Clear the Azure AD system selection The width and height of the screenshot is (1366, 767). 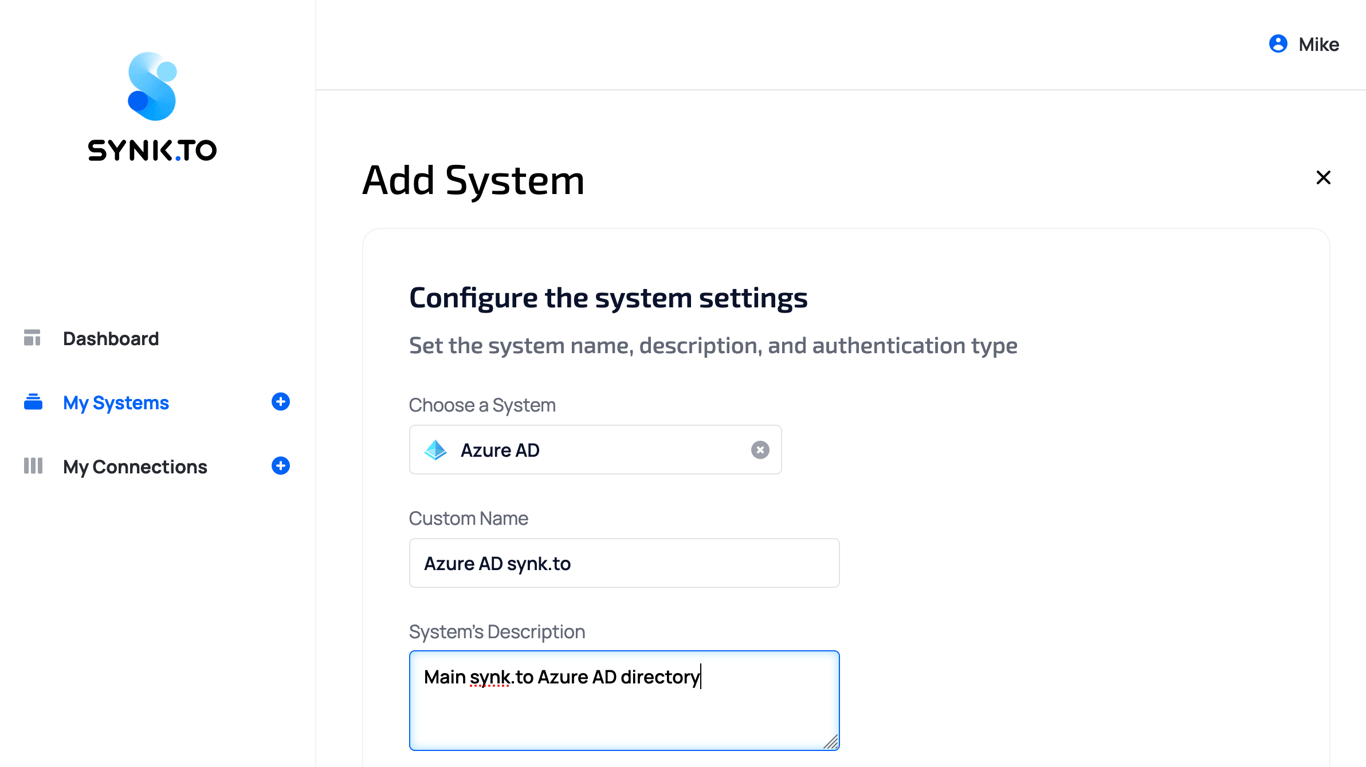(760, 450)
